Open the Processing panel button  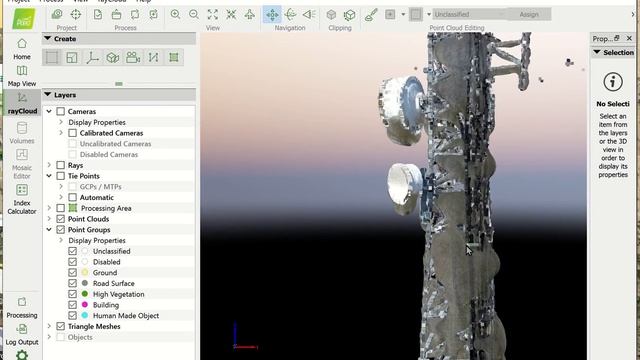[22, 308]
